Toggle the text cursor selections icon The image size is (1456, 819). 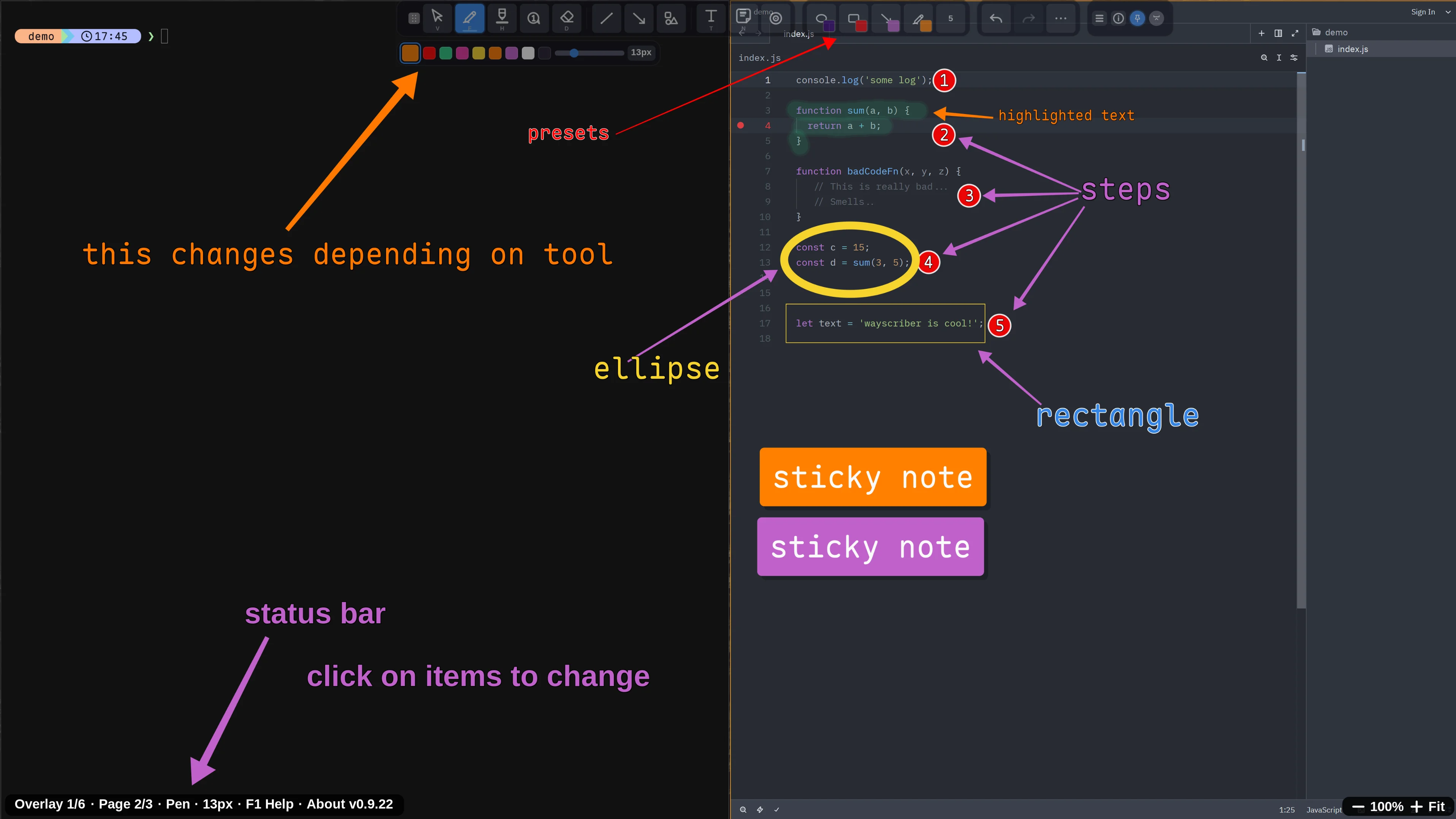[x=1279, y=58]
